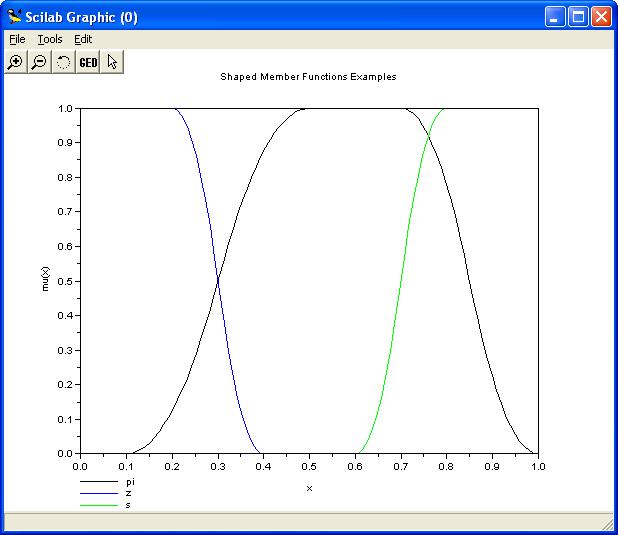618x535 pixels.
Task: Click the Zoom out magnifier icon
Action: [x=39, y=62]
